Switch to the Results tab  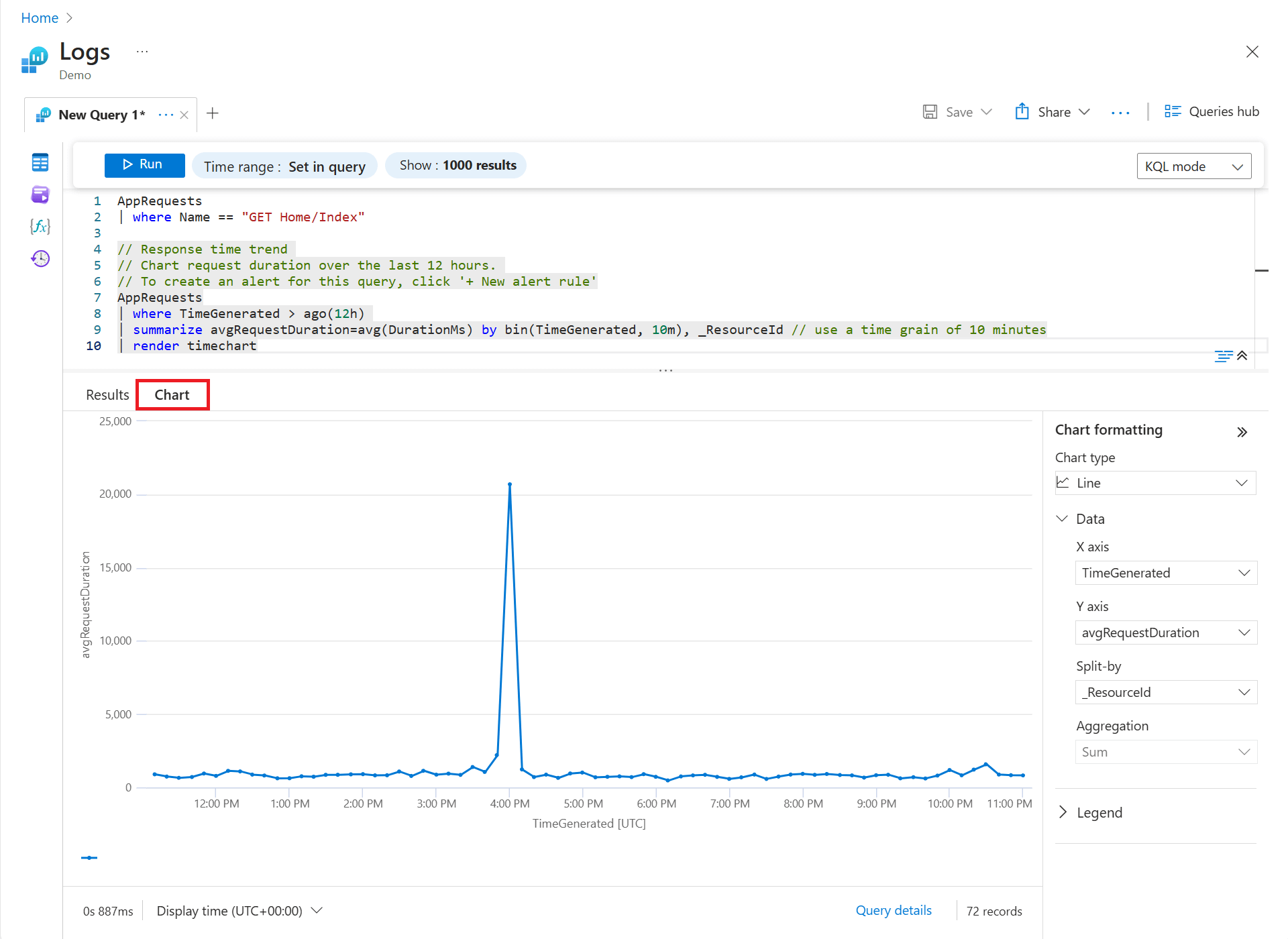pyautogui.click(x=107, y=394)
